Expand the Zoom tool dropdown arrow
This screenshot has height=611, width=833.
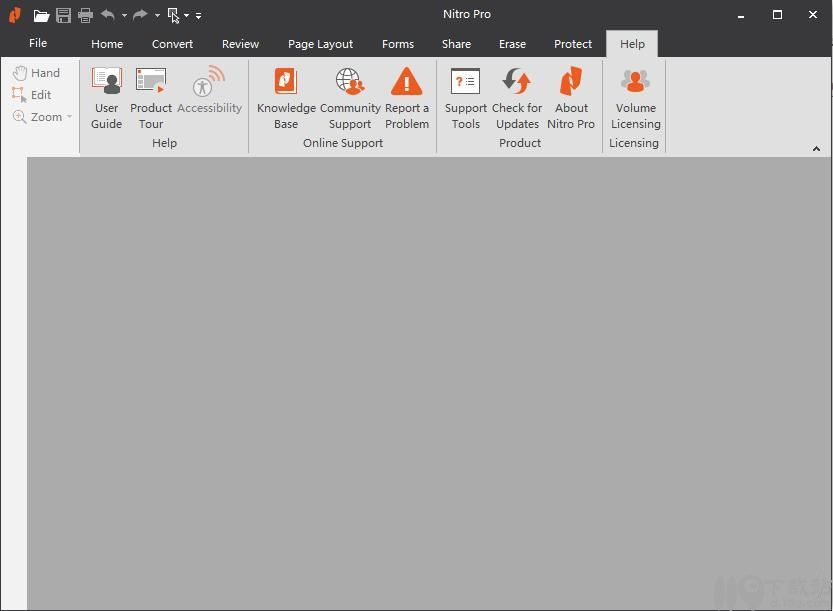click(70, 117)
